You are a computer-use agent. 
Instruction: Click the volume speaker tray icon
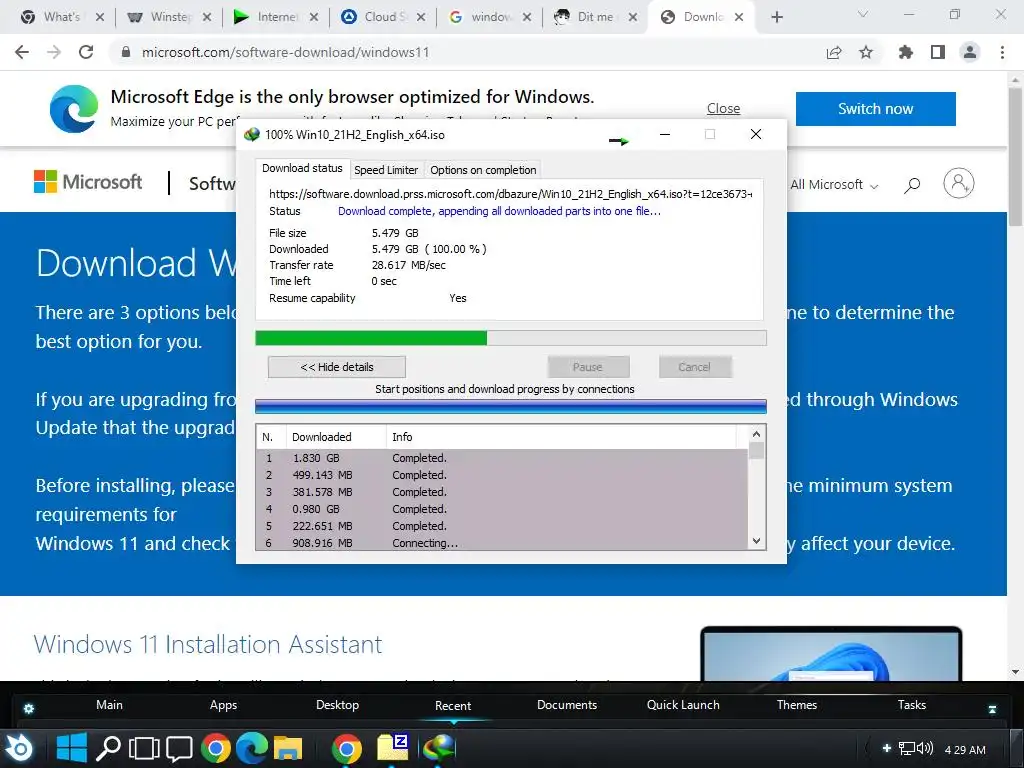(925, 748)
